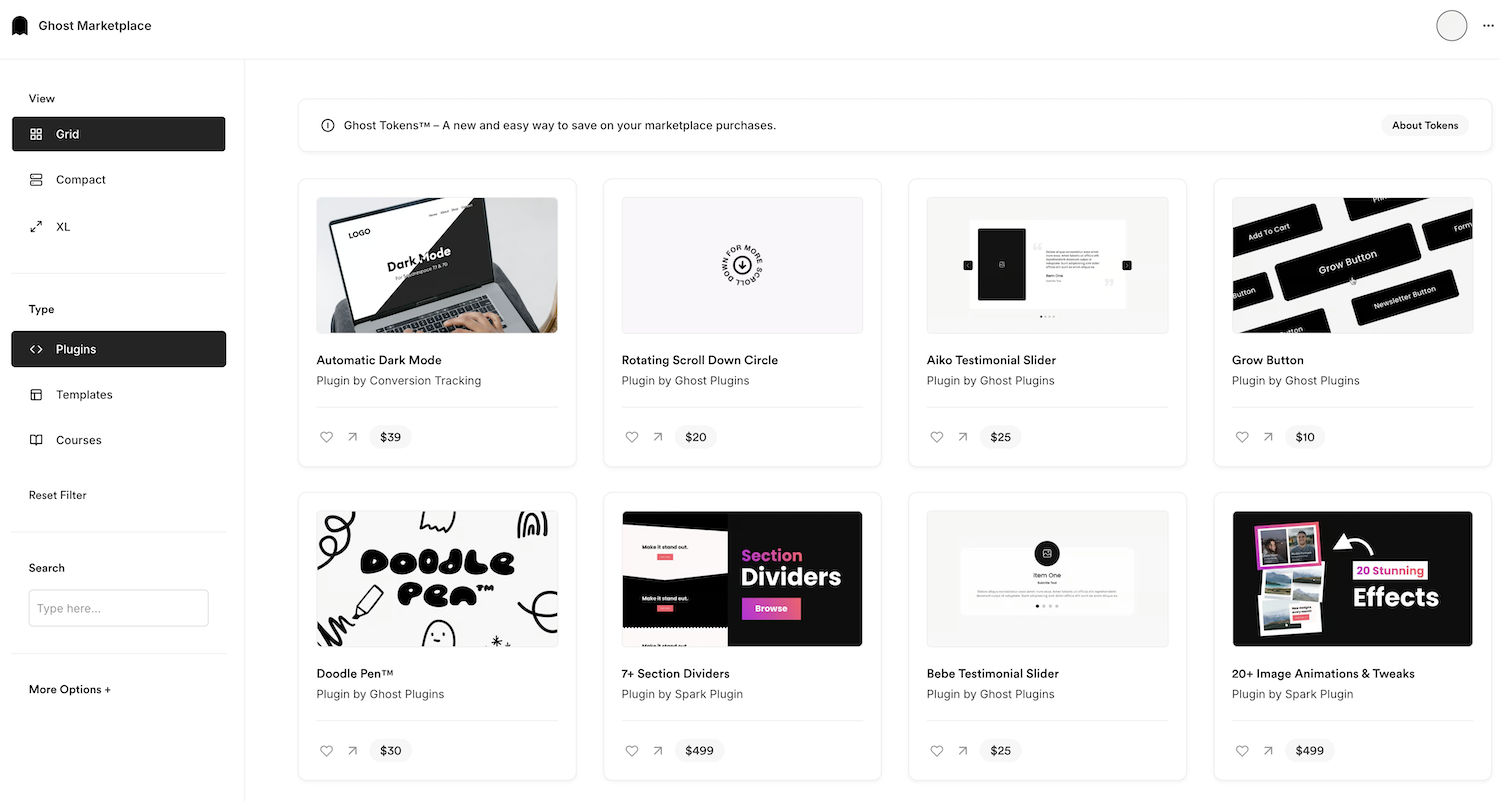1500x801 pixels.
Task: Click 'Plugin by Conversion Tracking' text
Action: coord(399,381)
